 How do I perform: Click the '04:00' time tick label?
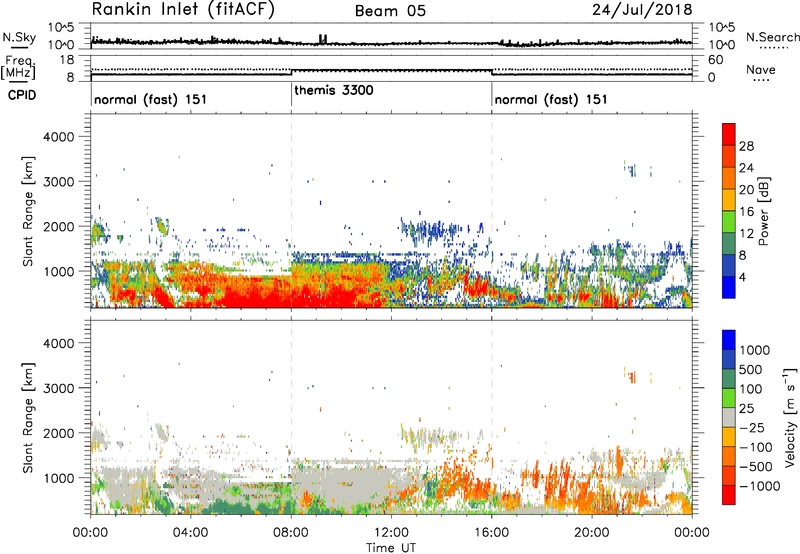190,533
